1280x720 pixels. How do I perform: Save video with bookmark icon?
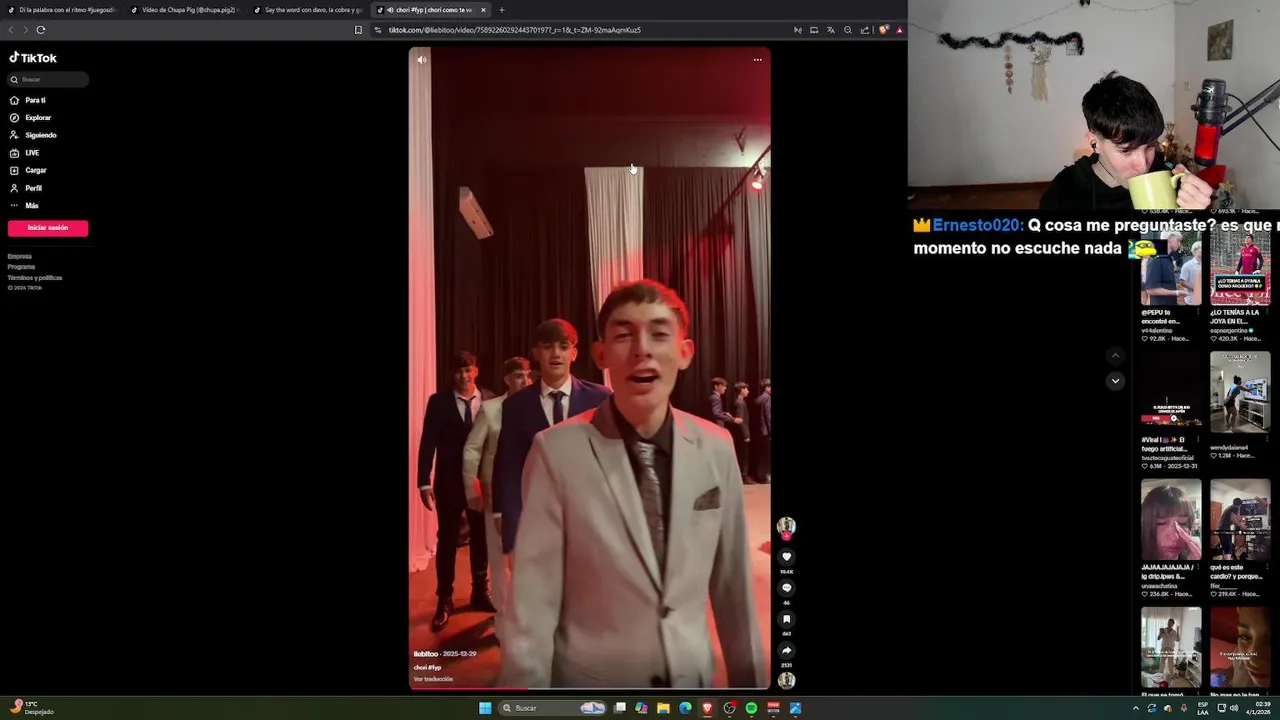coord(786,619)
